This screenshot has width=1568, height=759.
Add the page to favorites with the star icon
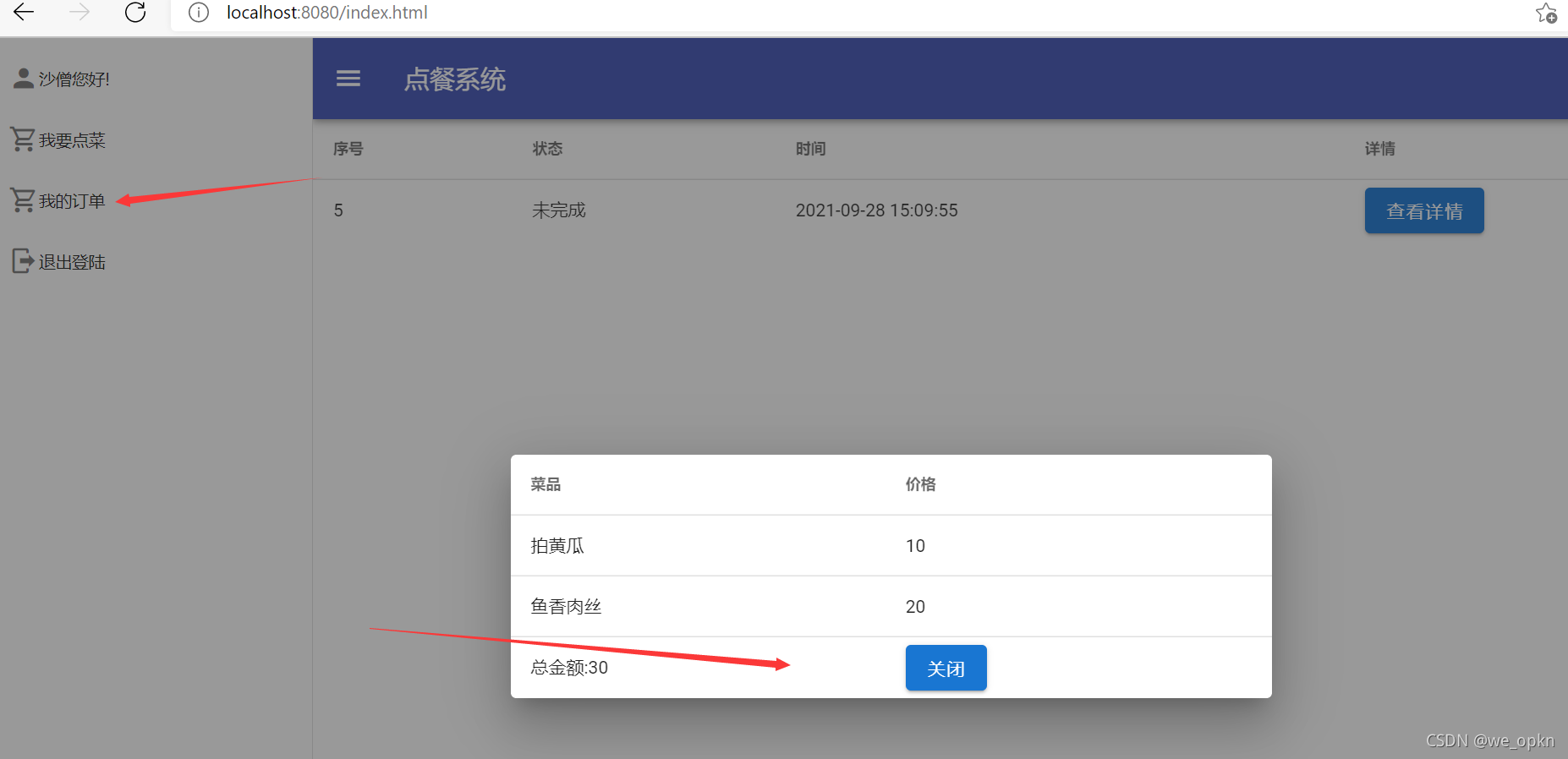click(x=1546, y=13)
